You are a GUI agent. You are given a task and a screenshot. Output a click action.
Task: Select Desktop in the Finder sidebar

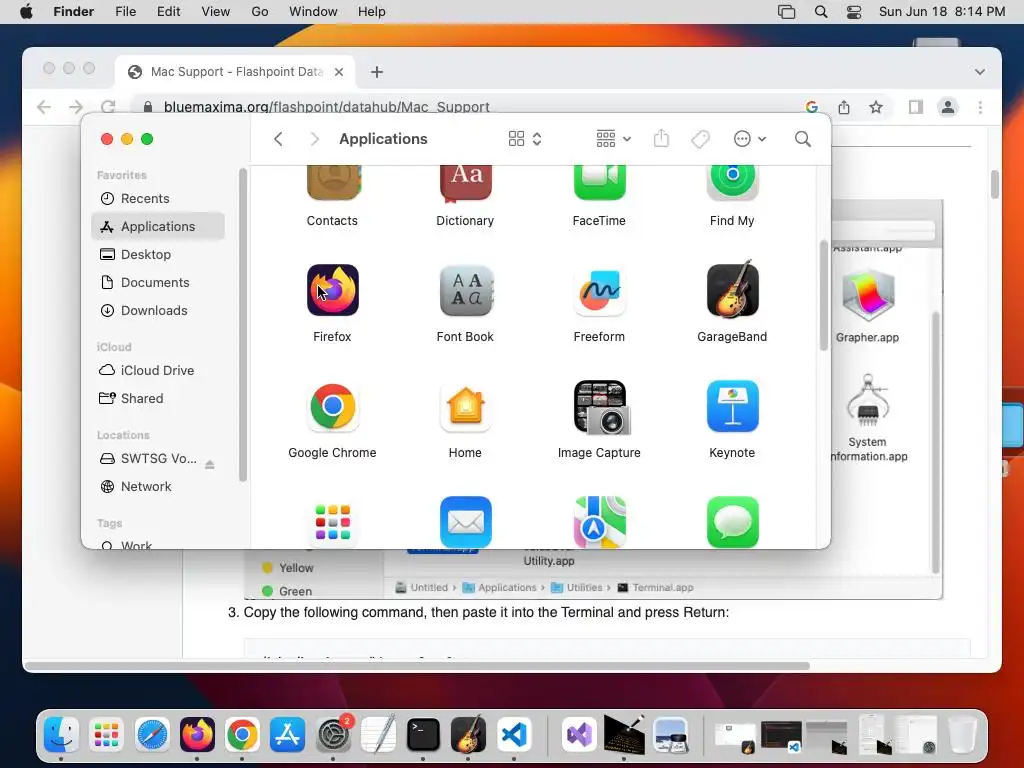click(158, 255)
